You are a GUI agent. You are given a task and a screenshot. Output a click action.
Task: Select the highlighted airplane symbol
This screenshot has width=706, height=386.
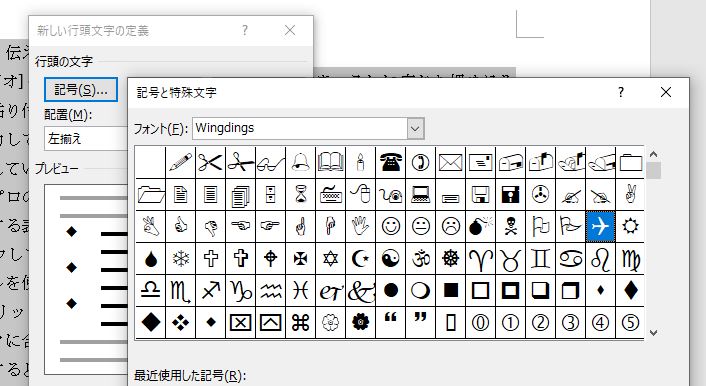coord(600,226)
